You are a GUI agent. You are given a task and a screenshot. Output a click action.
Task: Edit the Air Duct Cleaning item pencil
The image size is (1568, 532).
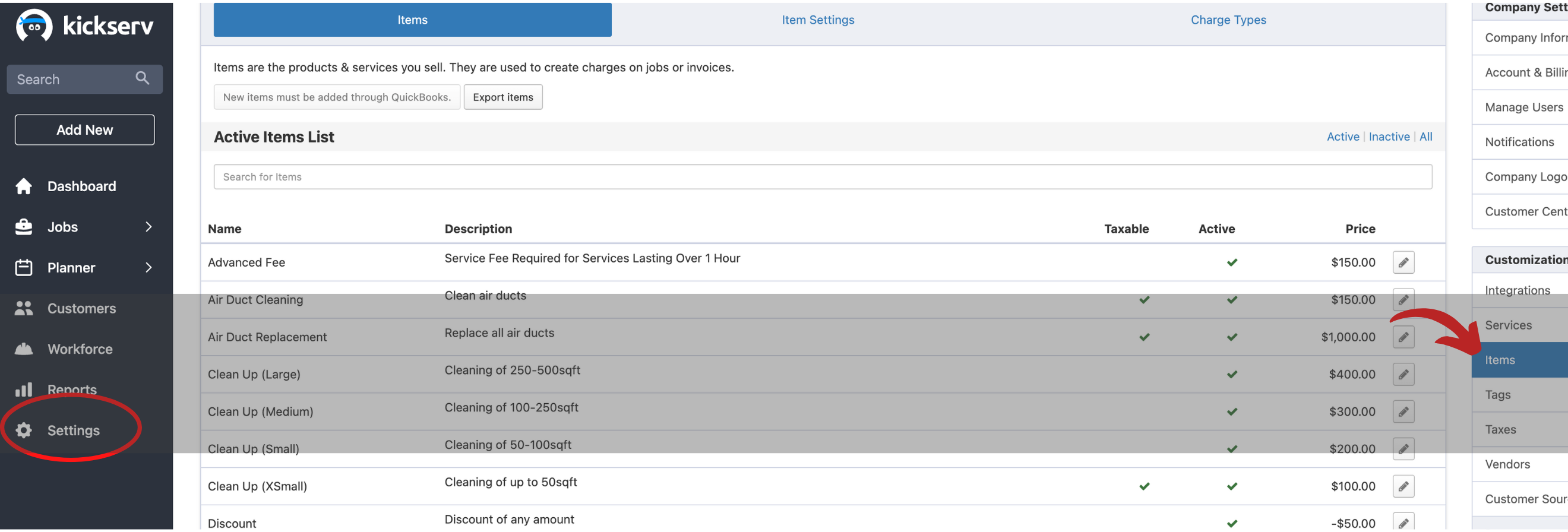pos(1403,300)
